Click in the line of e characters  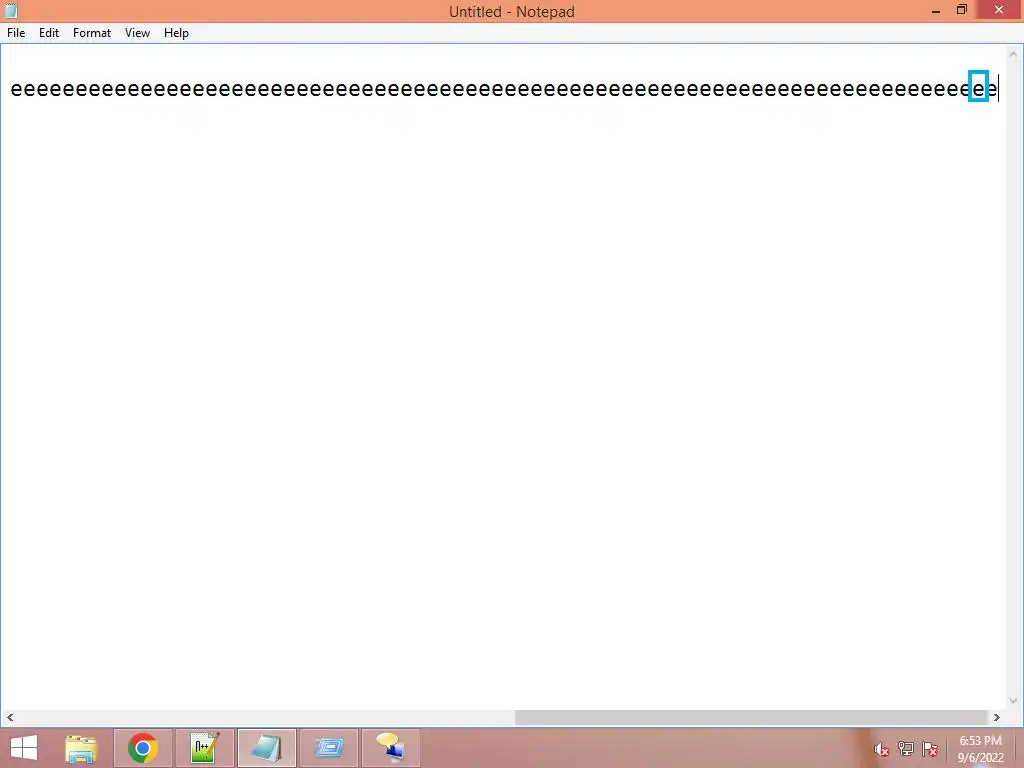pos(504,88)
